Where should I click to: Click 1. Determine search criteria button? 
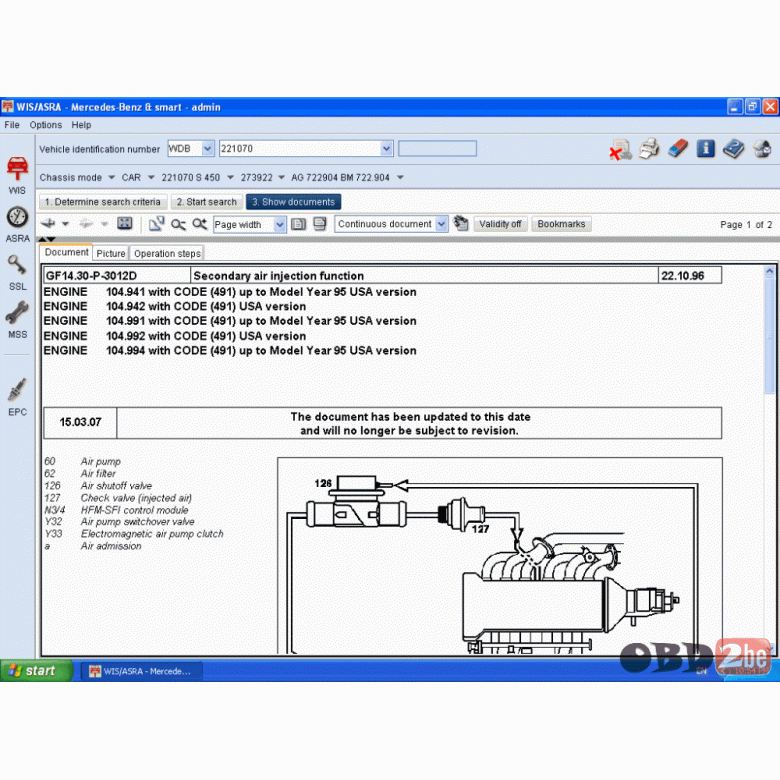[x=102, y=202]
